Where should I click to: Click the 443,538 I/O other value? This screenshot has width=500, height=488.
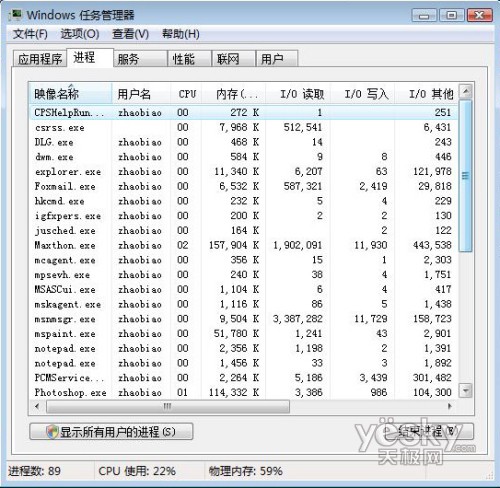click(x=432, y=245)
